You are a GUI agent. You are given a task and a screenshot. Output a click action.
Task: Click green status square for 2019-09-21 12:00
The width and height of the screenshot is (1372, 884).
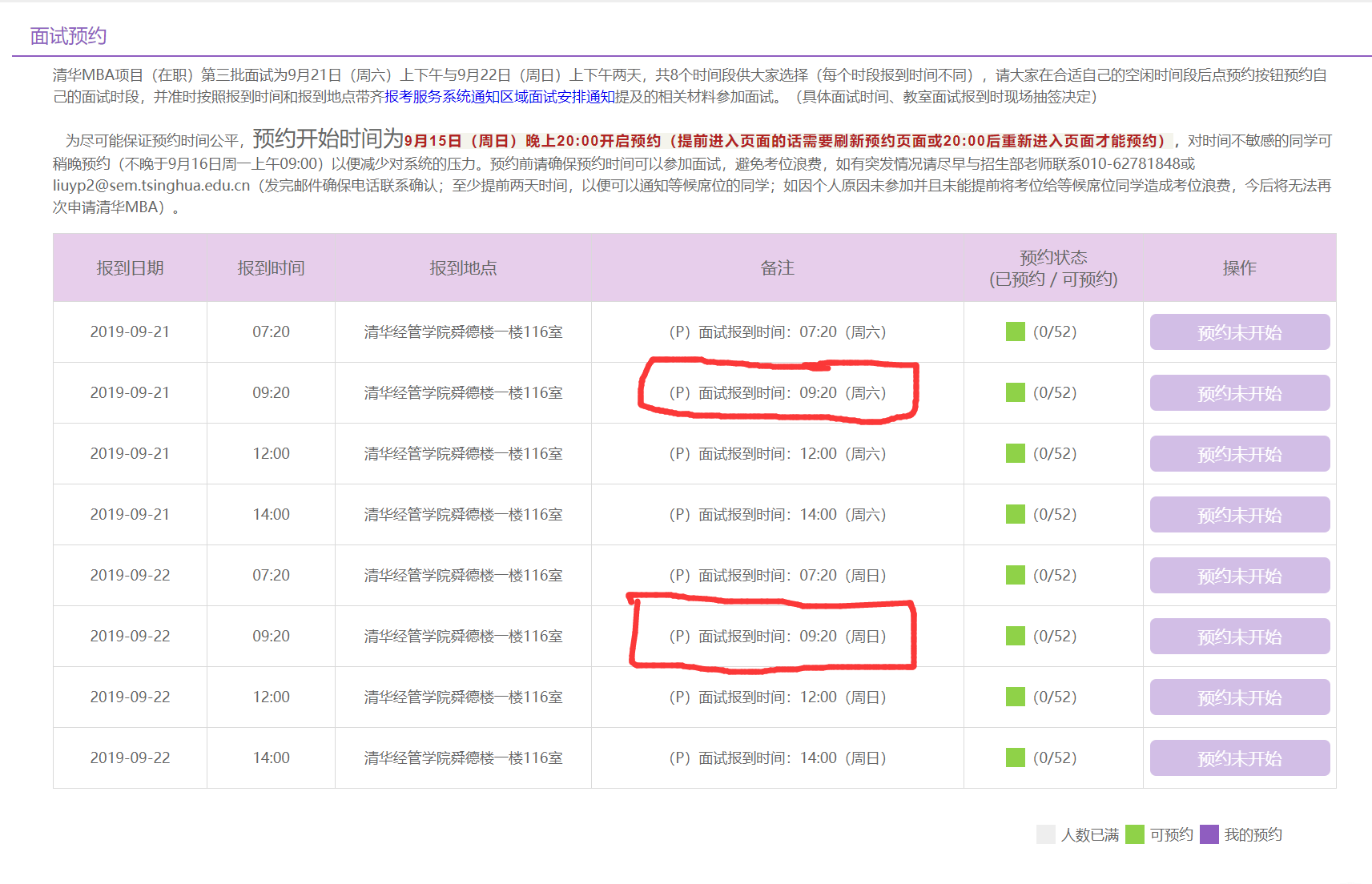click(1016, 453)
